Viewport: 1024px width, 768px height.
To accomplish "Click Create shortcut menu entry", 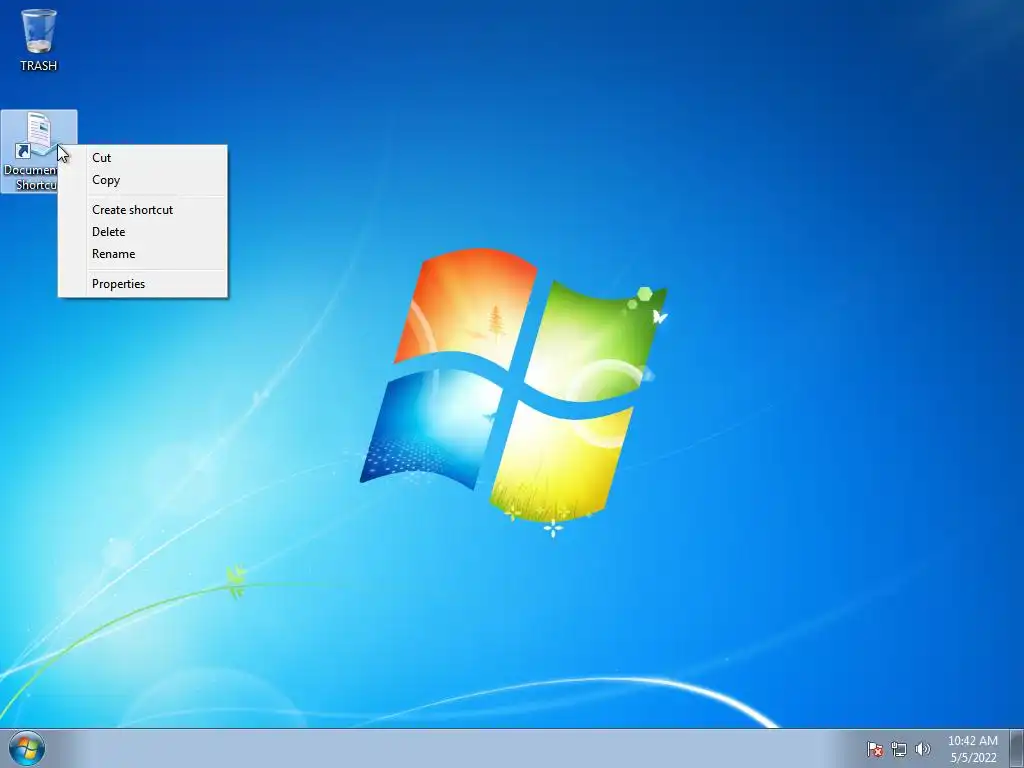I will [x=143, y=210].
